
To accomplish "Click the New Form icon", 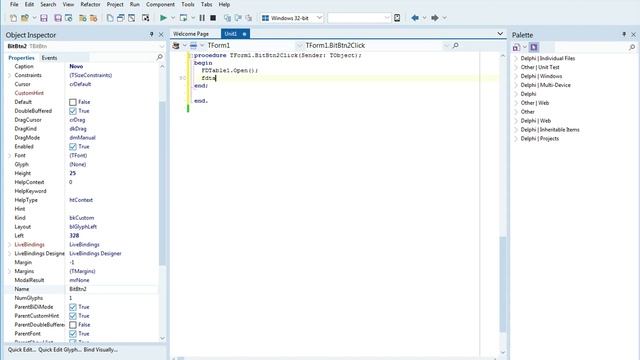I will click(145, 18).
